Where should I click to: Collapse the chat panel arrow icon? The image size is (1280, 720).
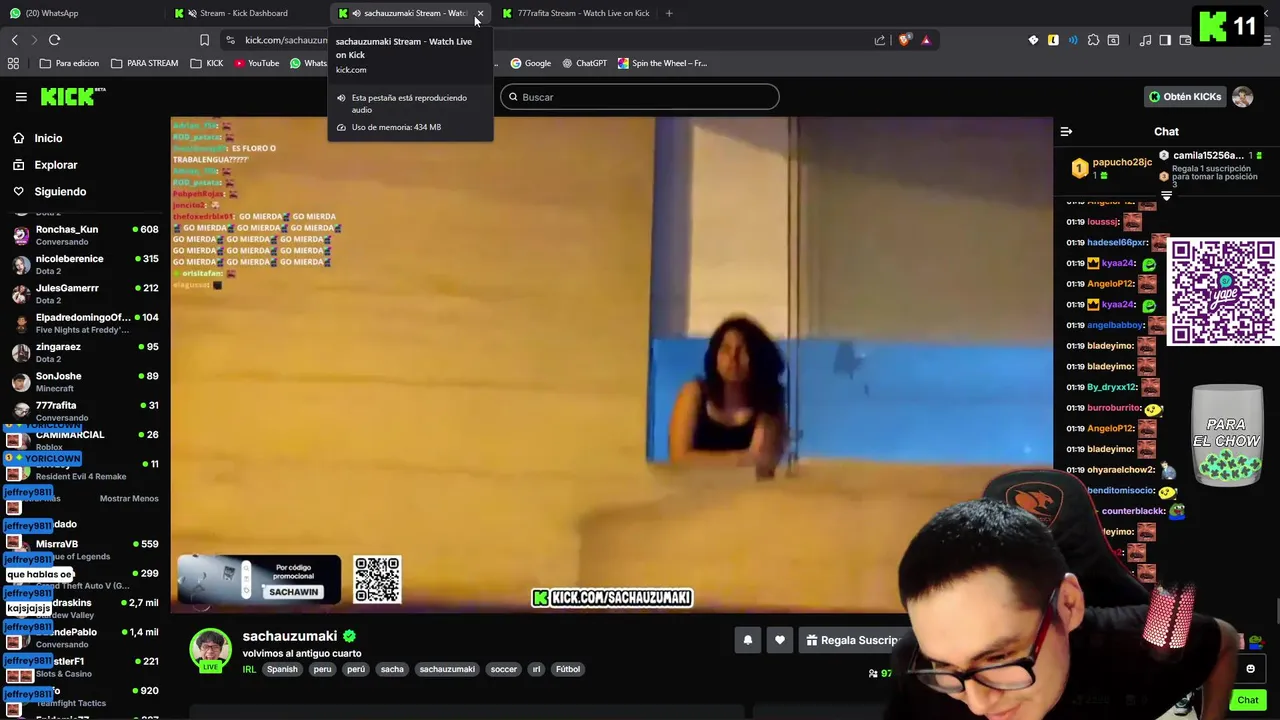point(1066,131)
